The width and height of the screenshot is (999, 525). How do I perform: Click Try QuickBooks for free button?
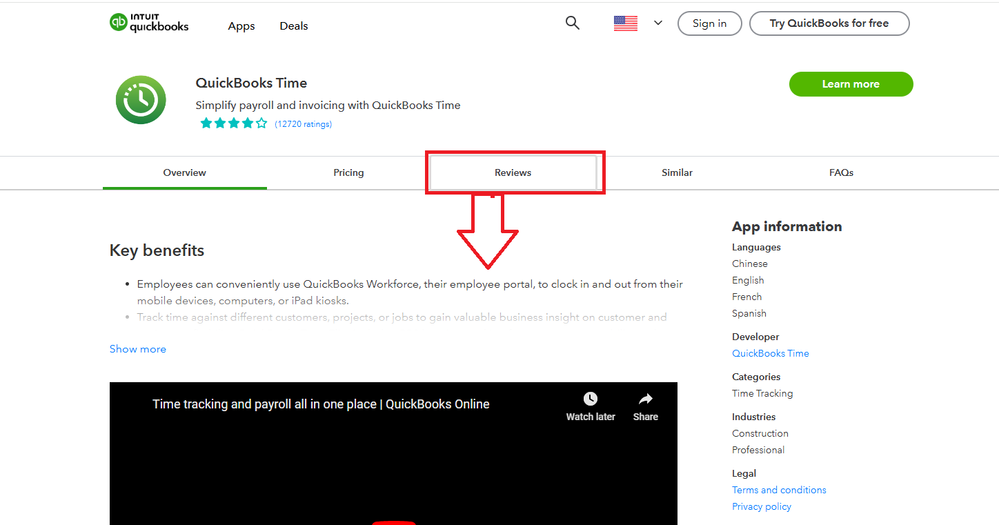tap(829, 24)
